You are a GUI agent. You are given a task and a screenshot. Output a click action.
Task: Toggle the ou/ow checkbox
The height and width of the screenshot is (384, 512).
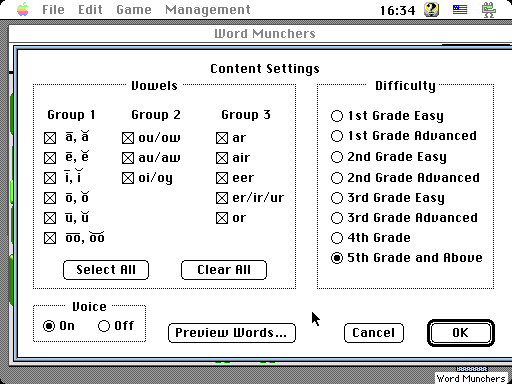click(128, 138)
